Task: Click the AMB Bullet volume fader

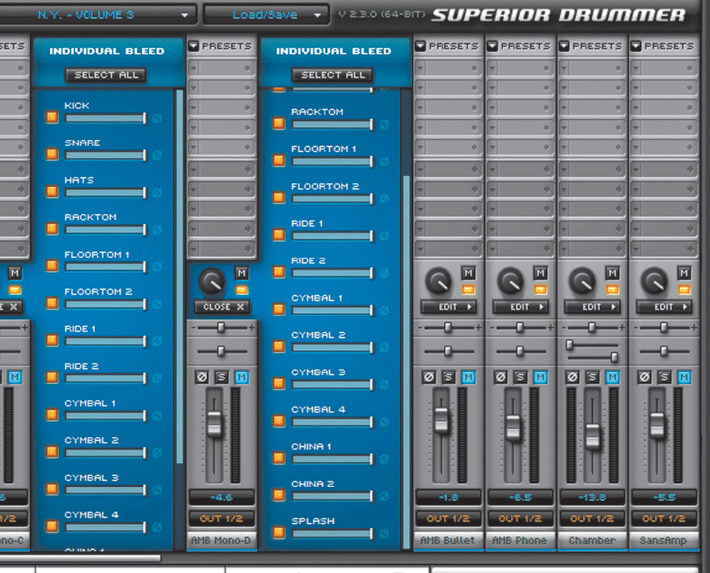Action: tap(441, 420)
